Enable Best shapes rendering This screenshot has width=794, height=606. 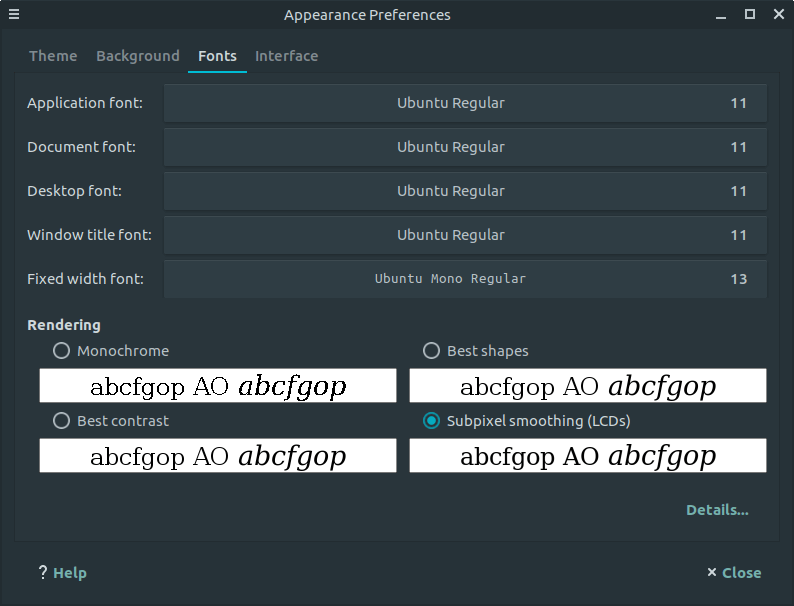432,351
